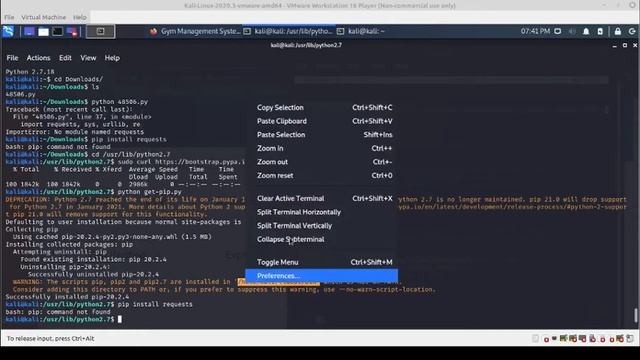Screen dimensions: 640x360
Task: Open VMware Player Help menu
Action: point(80,17)
